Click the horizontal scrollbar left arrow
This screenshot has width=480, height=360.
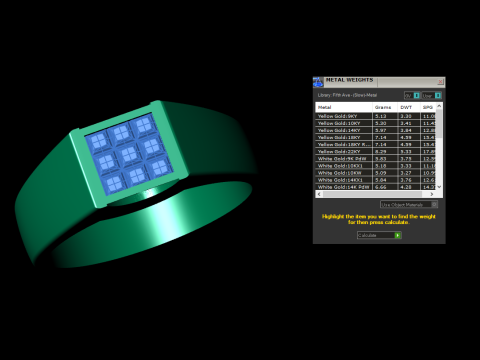click(x=319, y=194)
